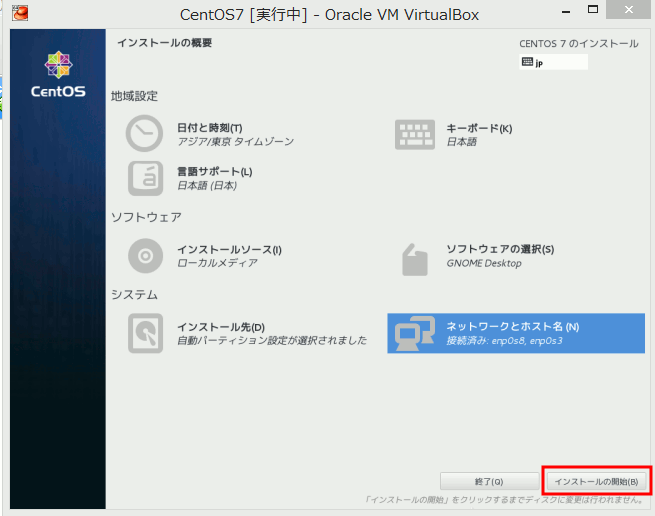
Task: Click the 言語サポート language icon
Action: 145,178
